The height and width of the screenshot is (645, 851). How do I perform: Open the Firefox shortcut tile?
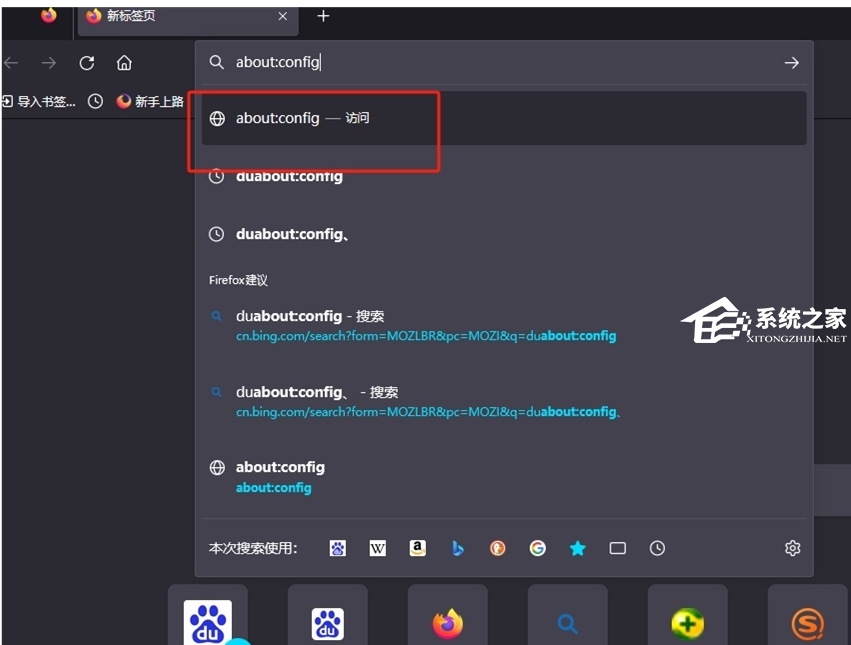coord(448,616)
